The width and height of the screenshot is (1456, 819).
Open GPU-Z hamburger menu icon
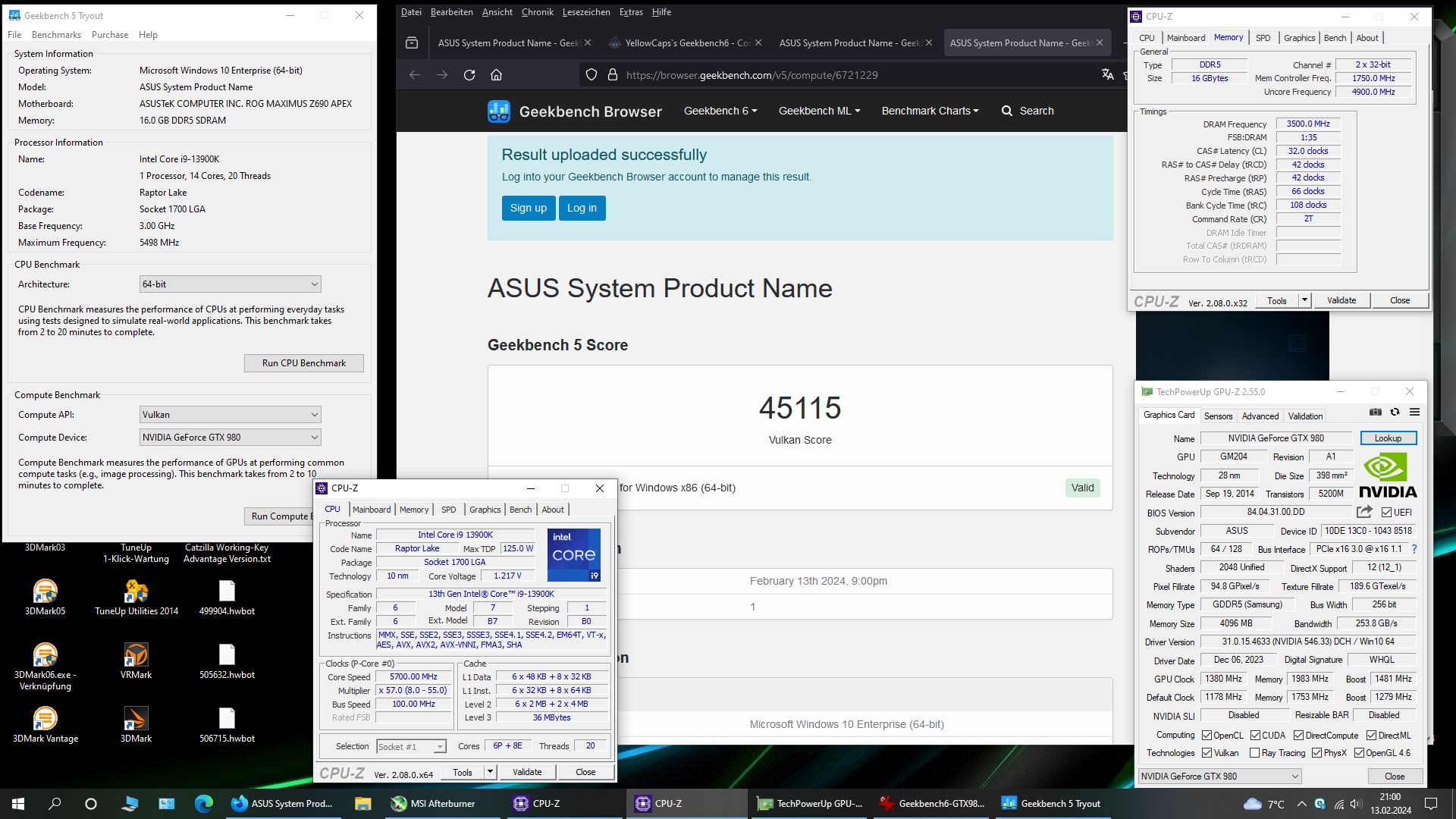tap(1414, 412)
